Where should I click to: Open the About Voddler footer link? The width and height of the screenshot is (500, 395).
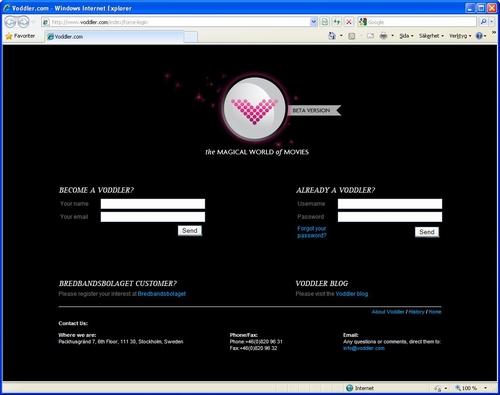(388, 312)
